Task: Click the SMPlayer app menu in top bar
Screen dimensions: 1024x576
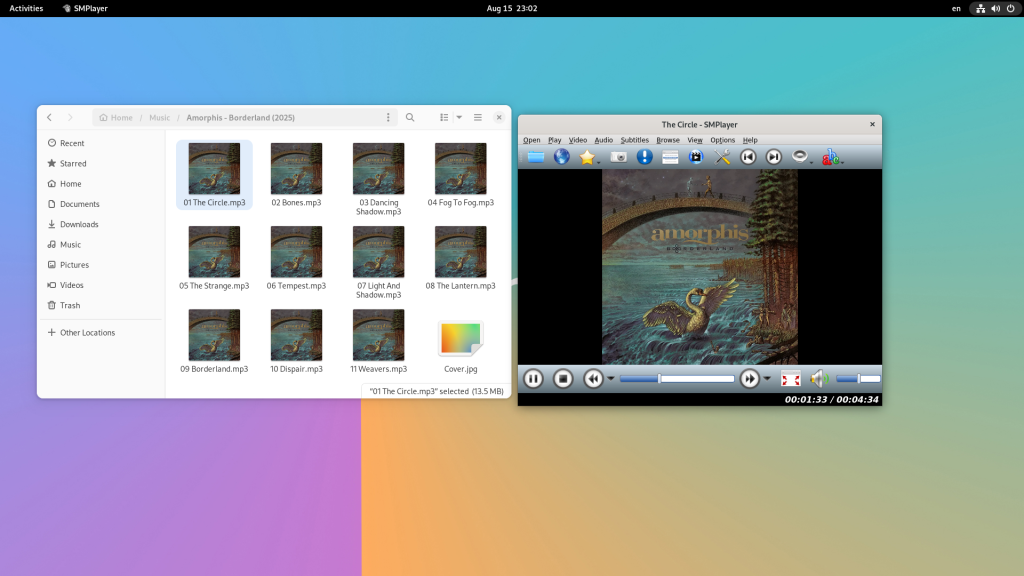Action: coord(85,8)
